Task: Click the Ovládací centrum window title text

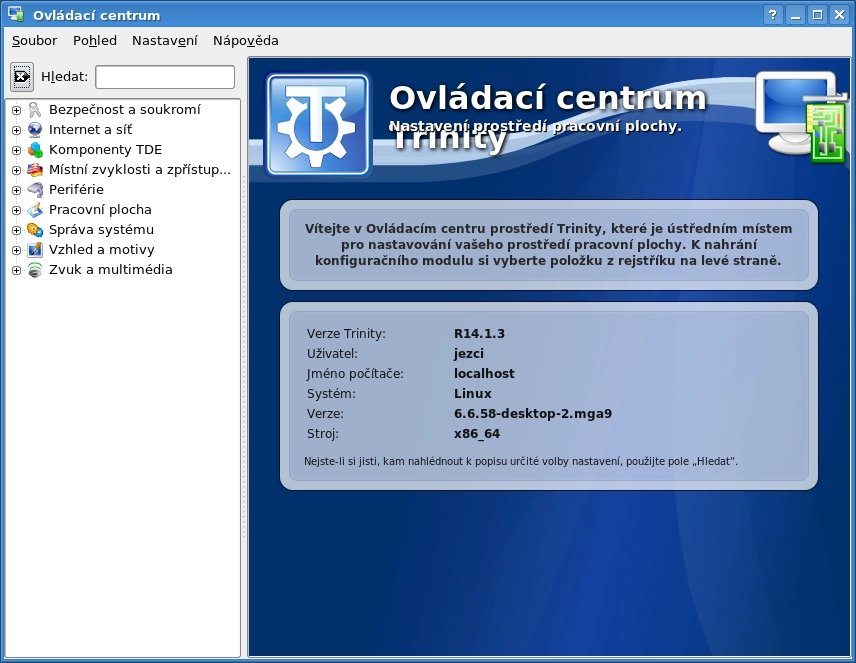Action: [x=97, y=15]
